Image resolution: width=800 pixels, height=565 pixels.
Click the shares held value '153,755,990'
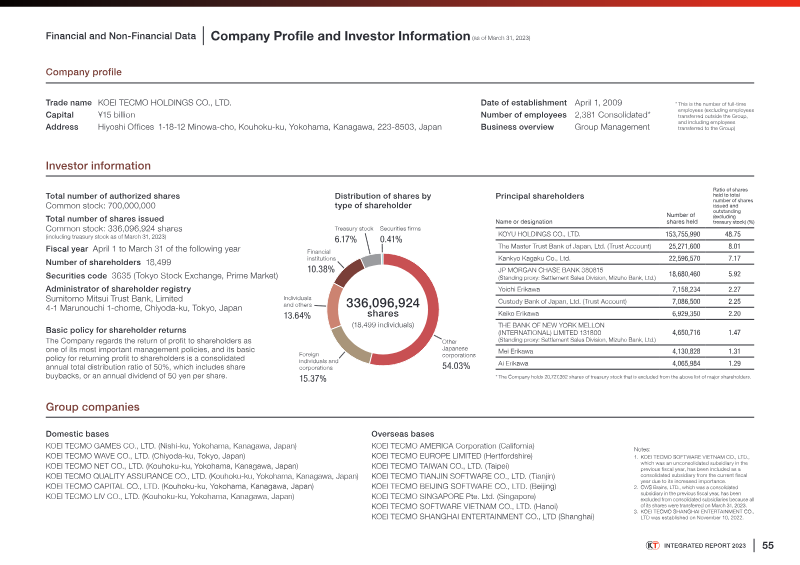click(x=683, y=234)
